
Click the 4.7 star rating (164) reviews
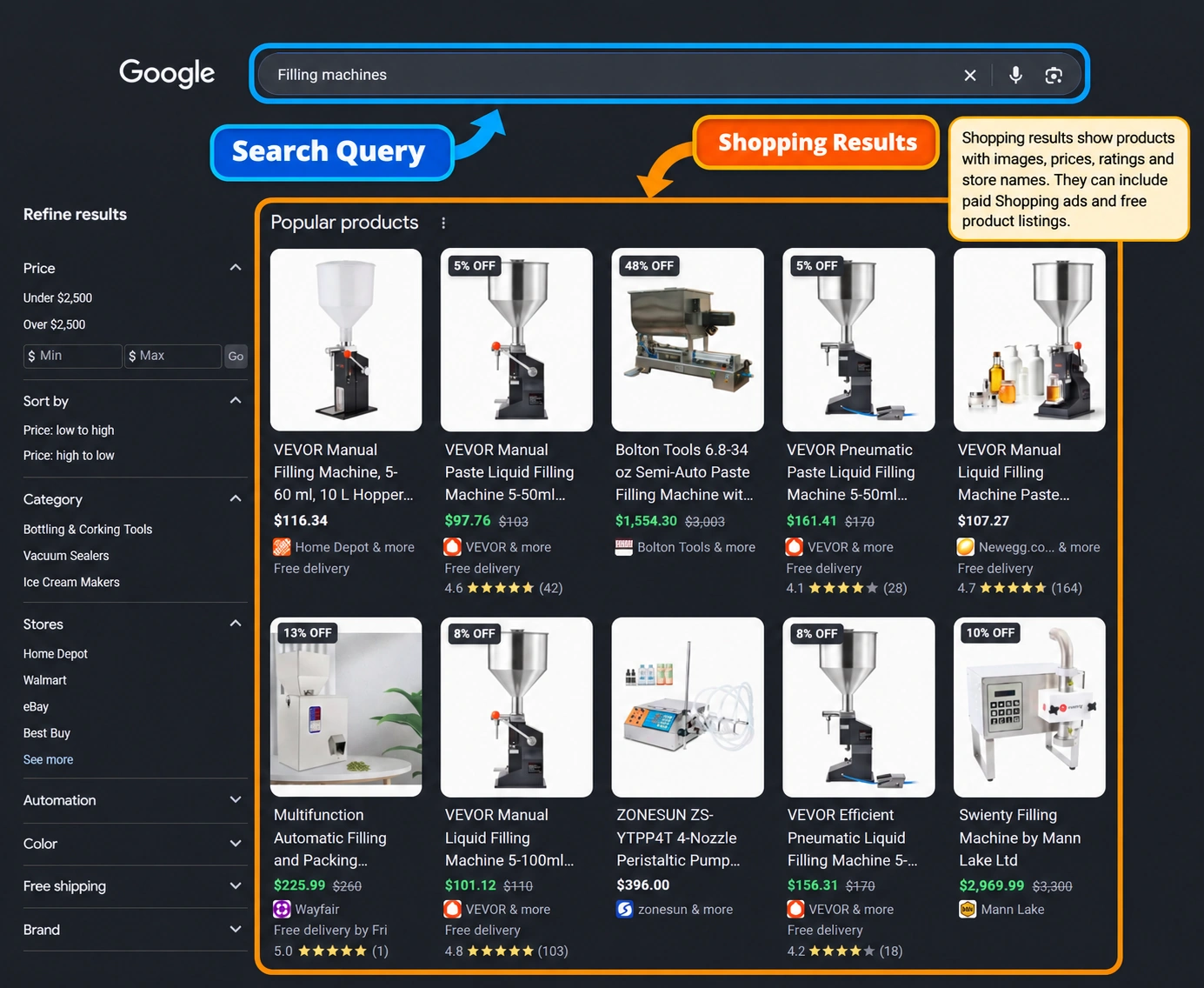1020,588
